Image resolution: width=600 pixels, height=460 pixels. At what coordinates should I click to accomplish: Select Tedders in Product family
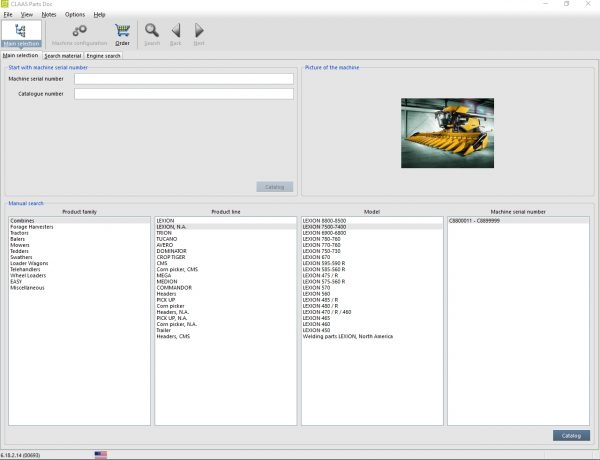click(80, 251)
